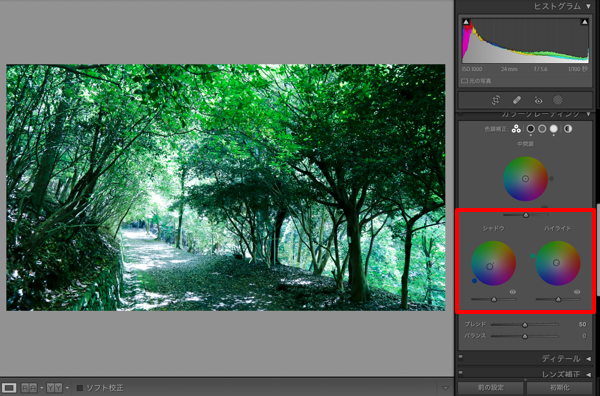Enable the ソフト校正 soft proofing checkbox
The image size is (600, 396).
(x=80, y=388)
